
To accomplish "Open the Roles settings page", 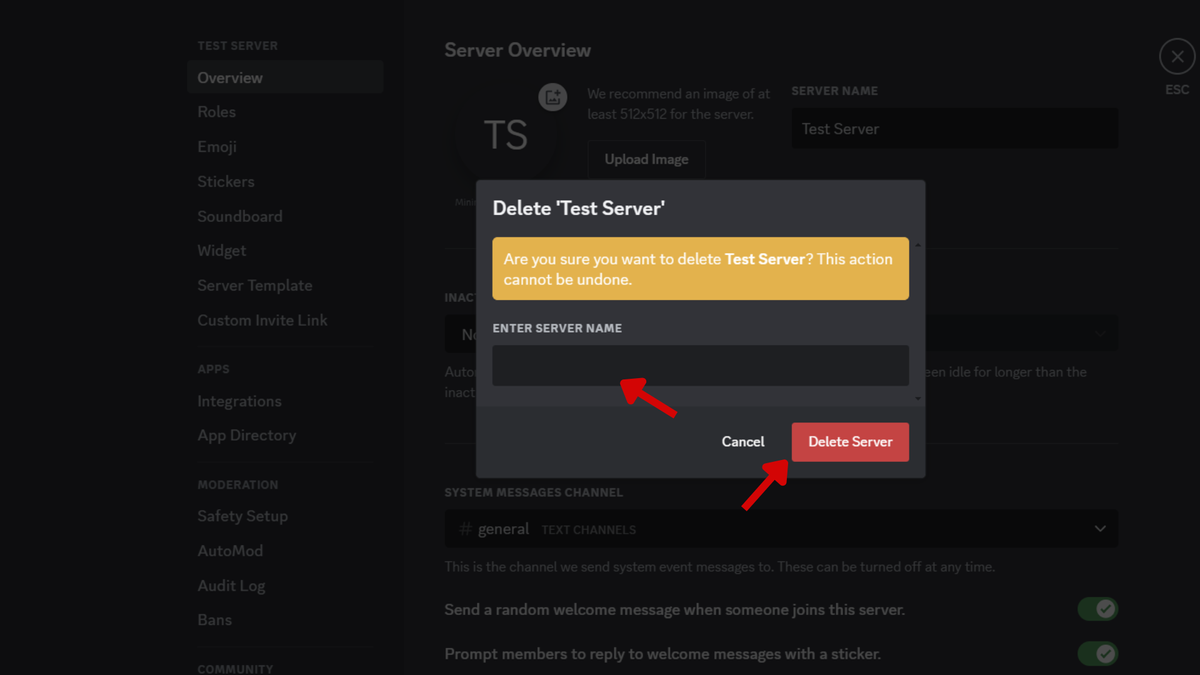I will [x=217, y=112].
